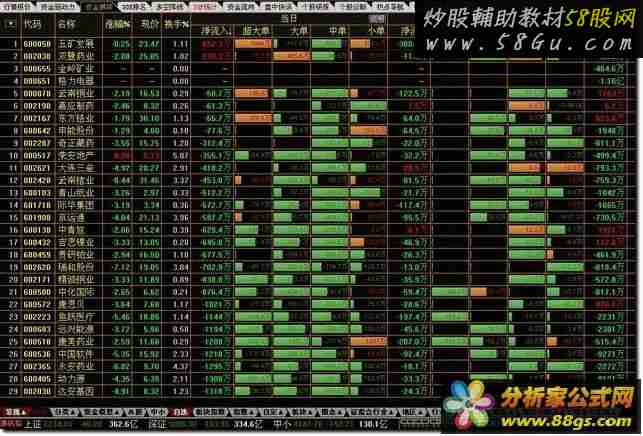Click the price 15.92 for 中国软件

pos(149,354)
